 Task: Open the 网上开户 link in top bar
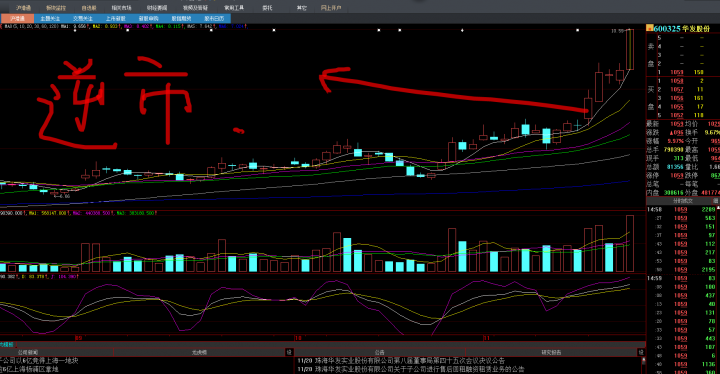pyautogui.click(x=331, y=8)
